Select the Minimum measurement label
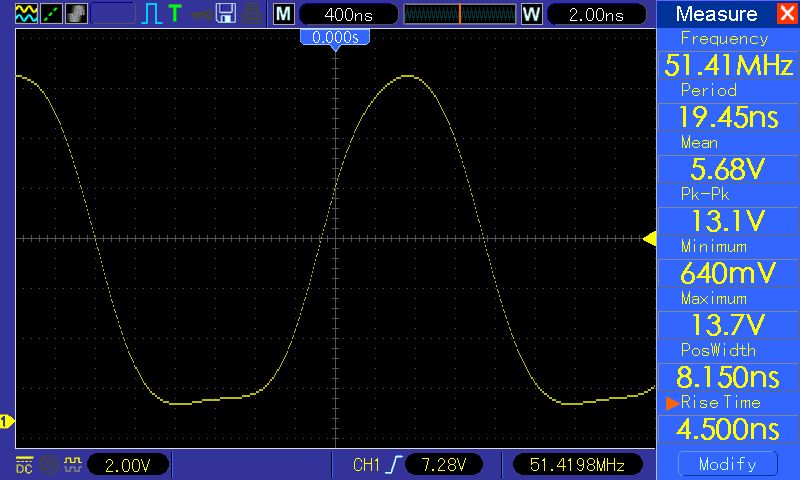 (714, 246)
